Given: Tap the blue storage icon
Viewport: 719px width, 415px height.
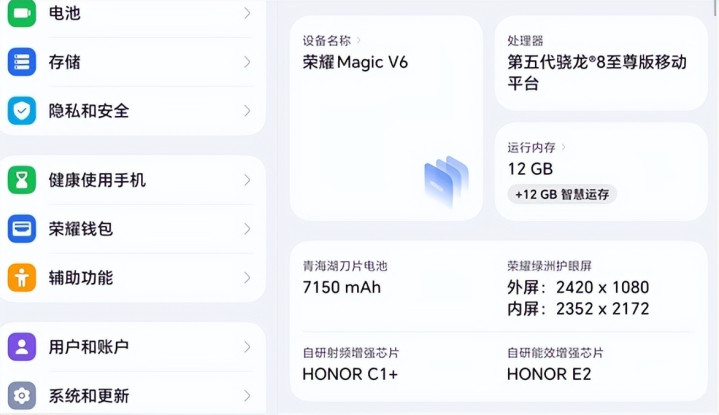Looking at the screenshot, I should point(22,62).
